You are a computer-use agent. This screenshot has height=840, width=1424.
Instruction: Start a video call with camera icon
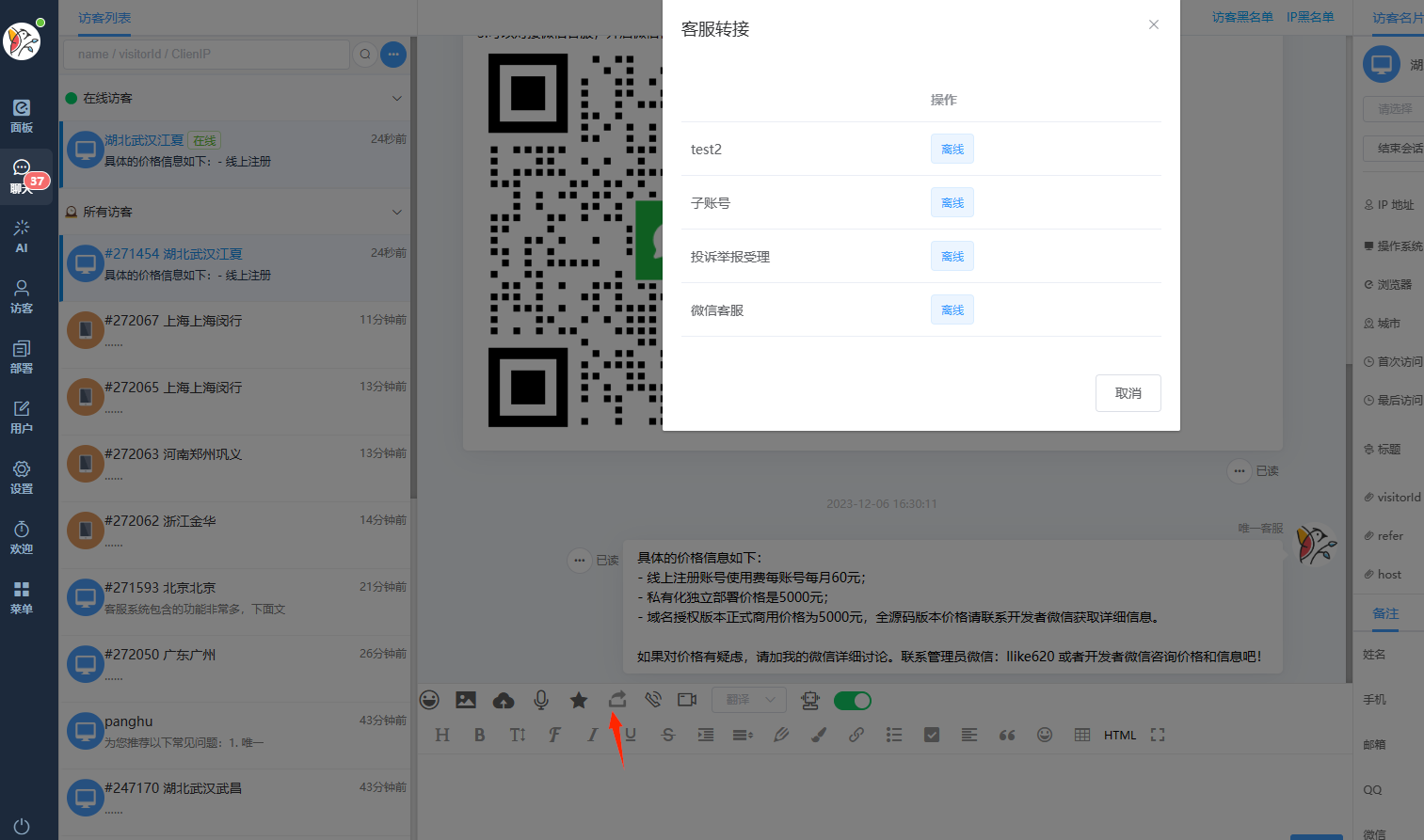pyautogui.click(x=688, y=700)
